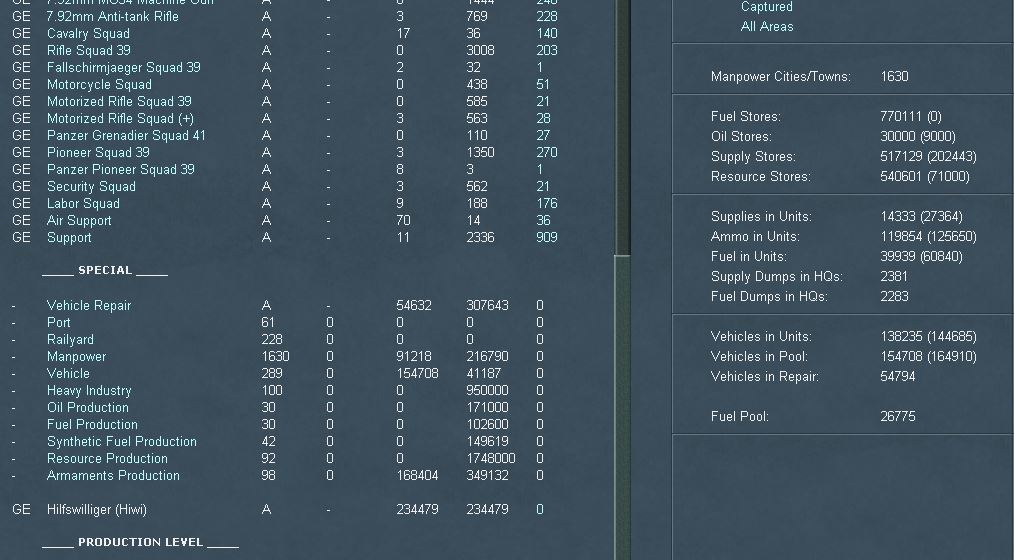Click Resource Stores value 540601 (71000)
This screenshot has width=1014, height=560.
[925, 177]
